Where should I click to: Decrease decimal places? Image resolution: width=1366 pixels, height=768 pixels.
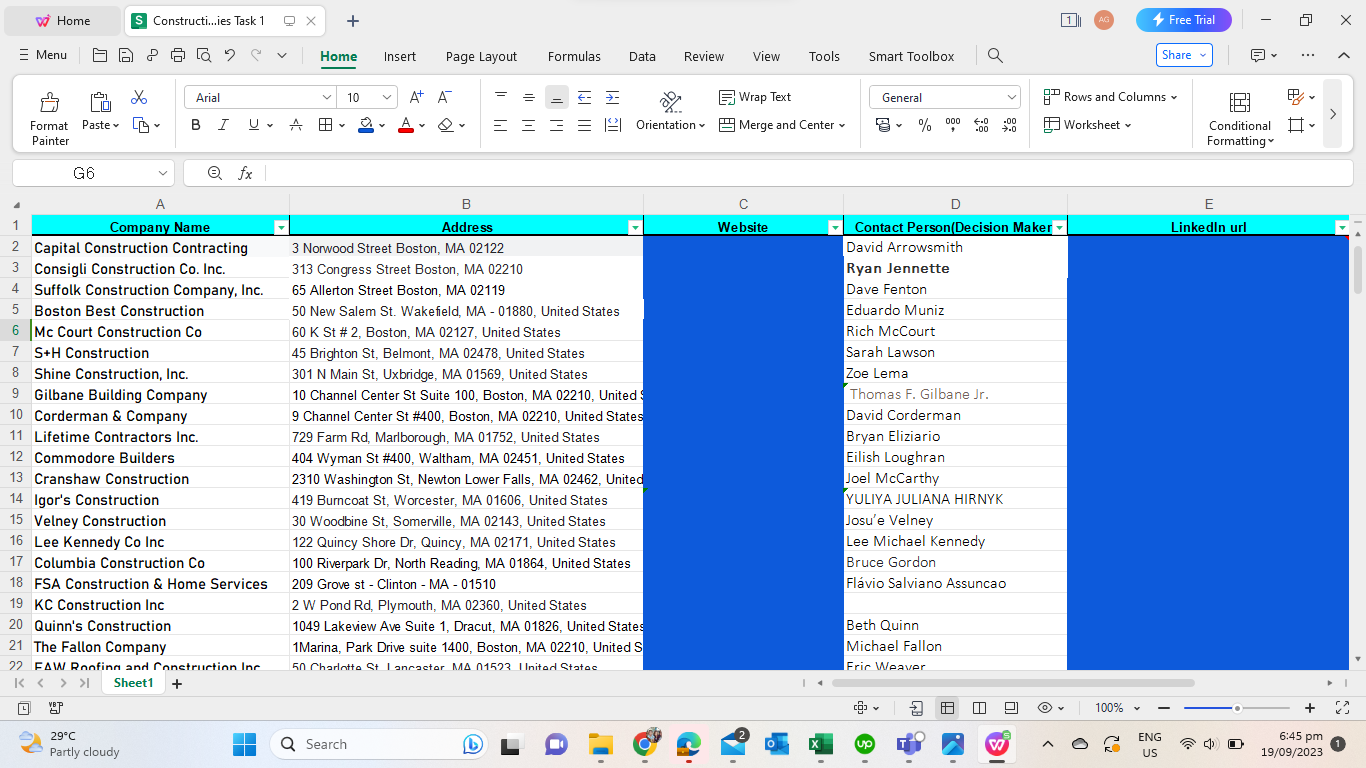pyautogui.click(x=1009, y=125)
